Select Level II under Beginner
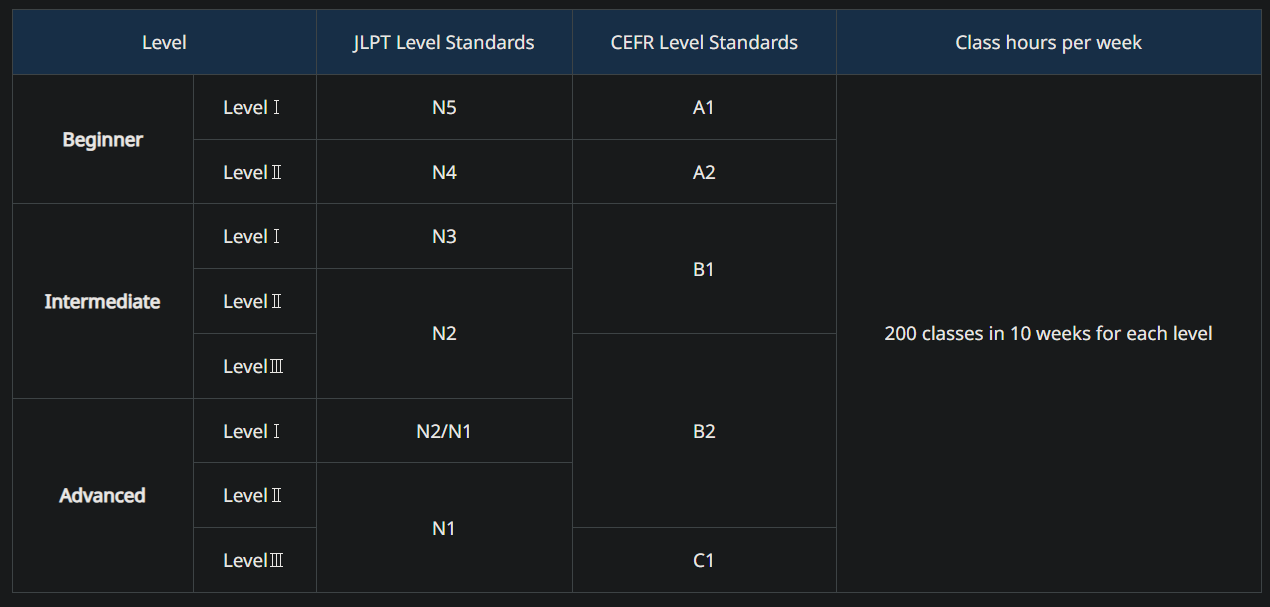The height and width of the screenshot is (607, 1270). click(x=254, y=172)
